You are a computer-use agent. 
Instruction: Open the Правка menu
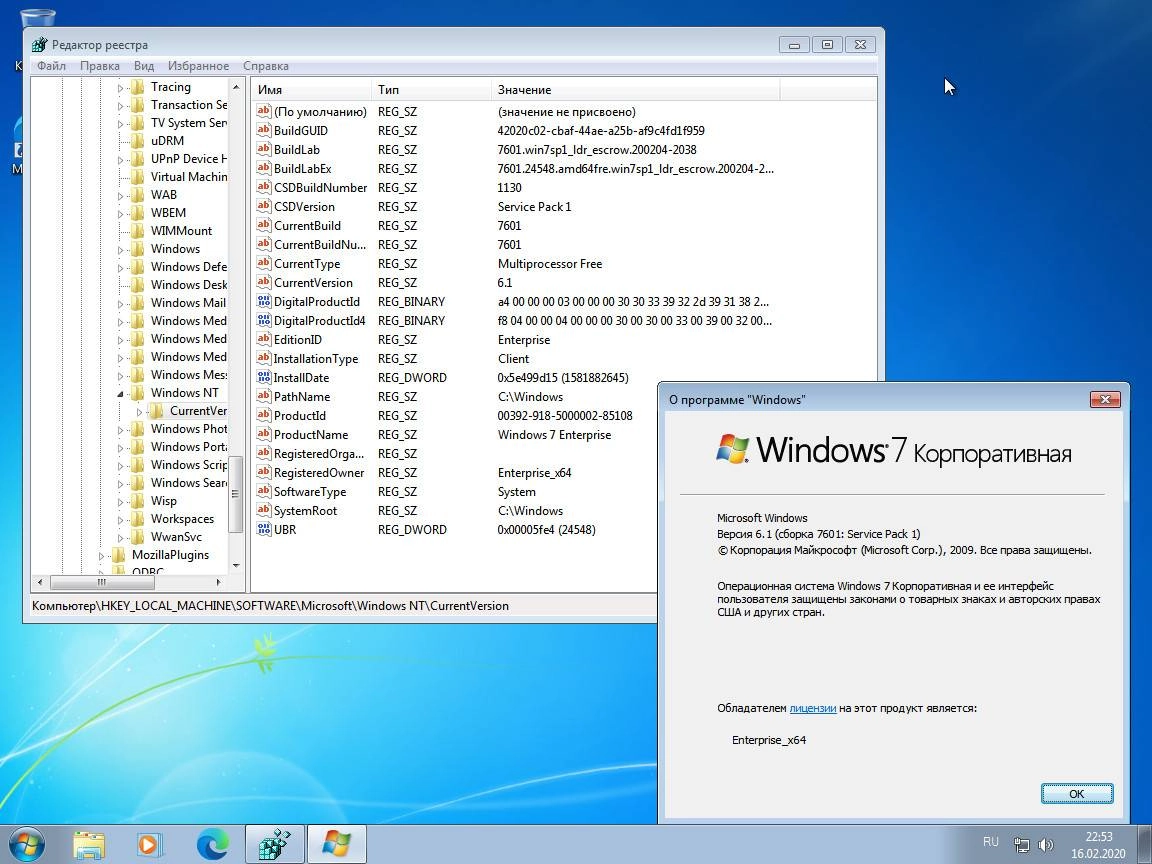click(99, 65)
